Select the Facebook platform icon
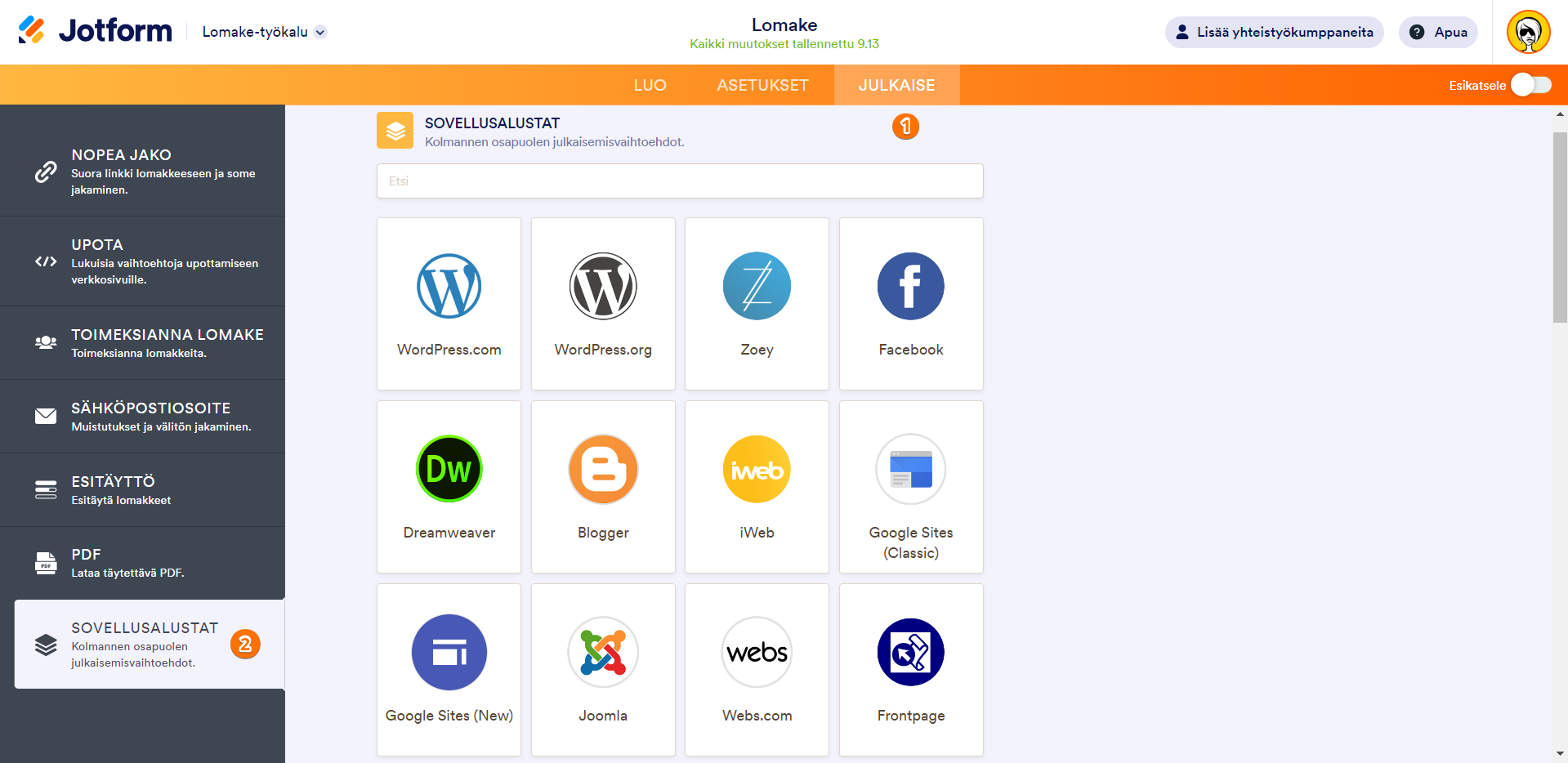 [x=911, y=286]
